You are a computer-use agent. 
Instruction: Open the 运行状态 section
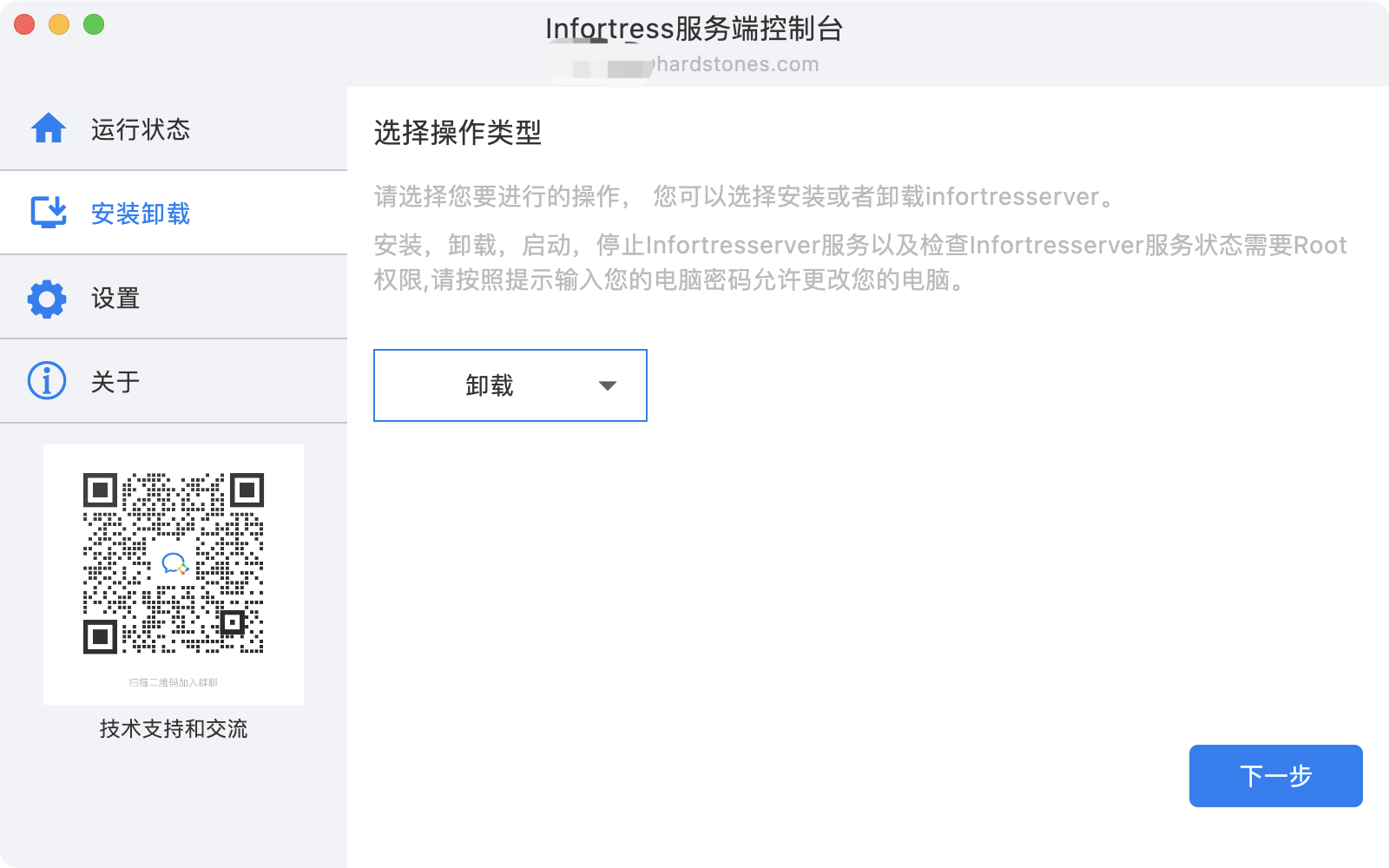174,129
